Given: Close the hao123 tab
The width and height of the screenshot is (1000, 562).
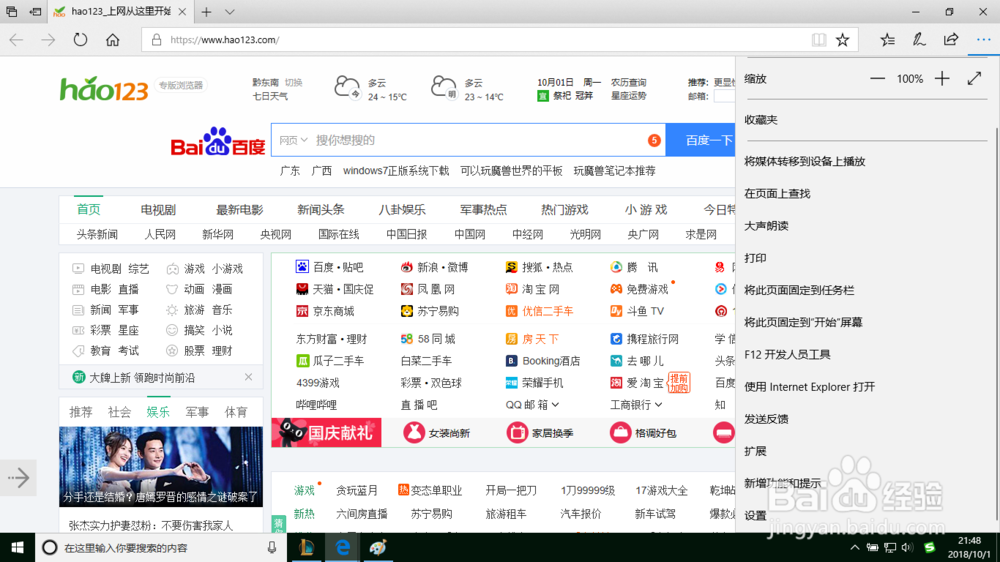Looking at the screenshot, I should point(182,11).
